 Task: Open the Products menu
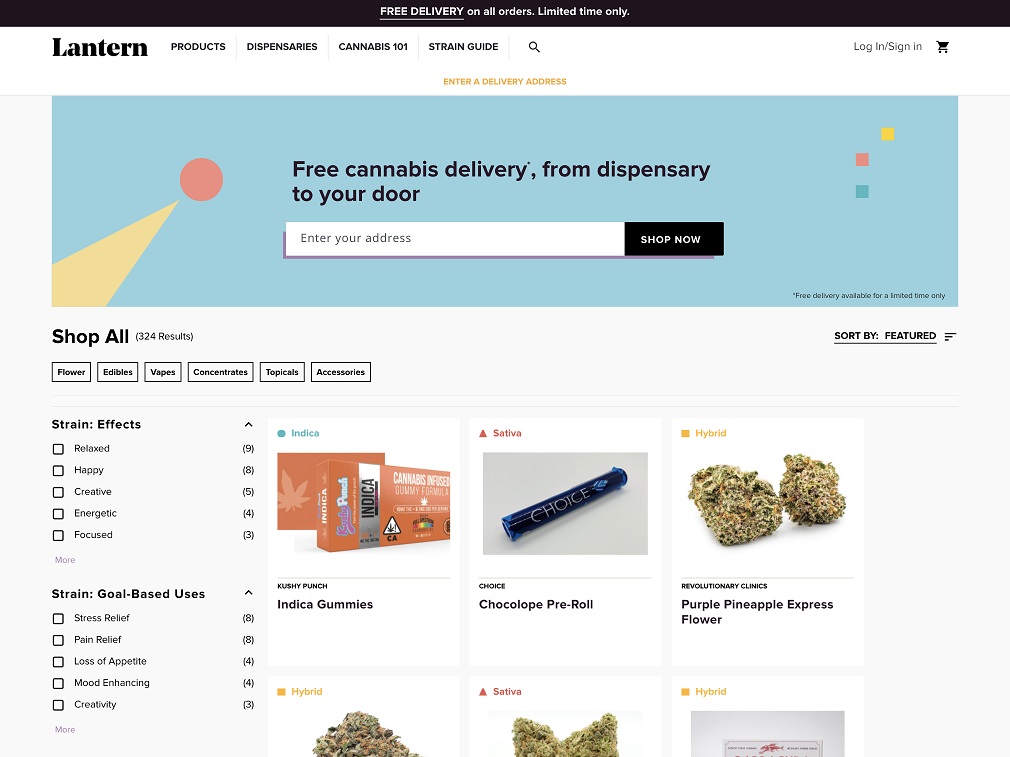[198, 47]
